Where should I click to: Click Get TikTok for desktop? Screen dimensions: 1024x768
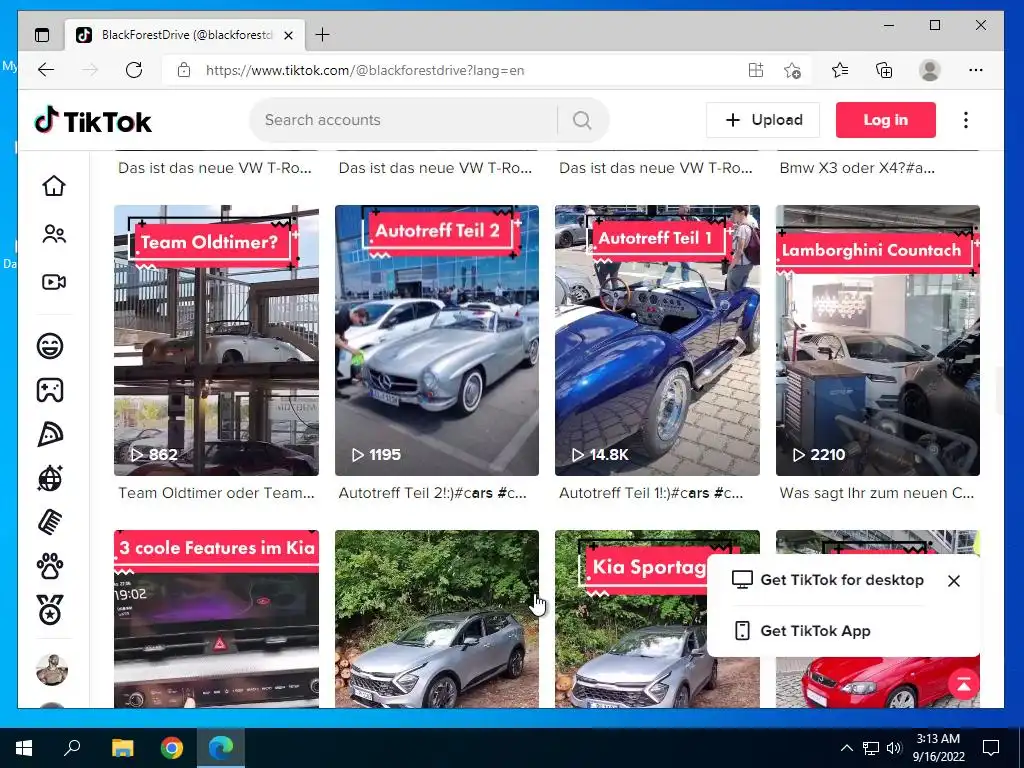(827, 580)
